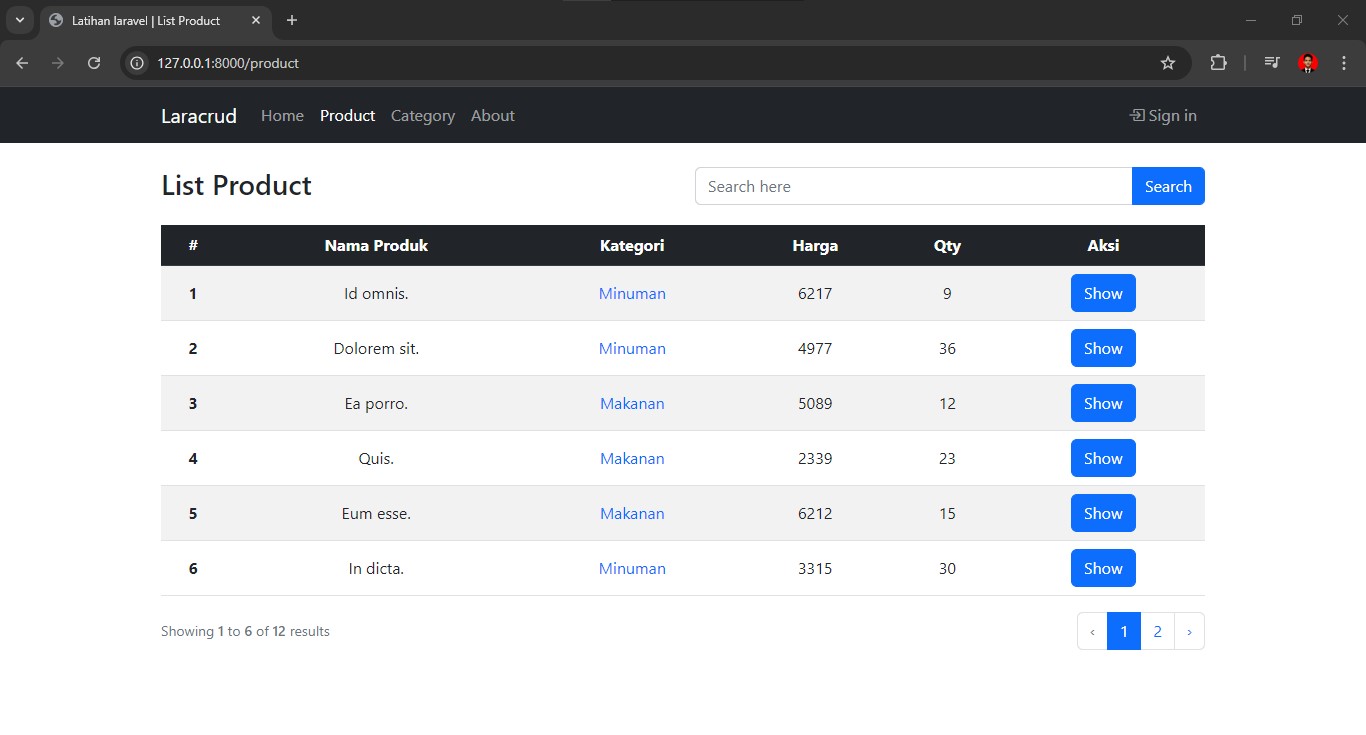Click Sign in link in navbar

(x=1163, y=116)
